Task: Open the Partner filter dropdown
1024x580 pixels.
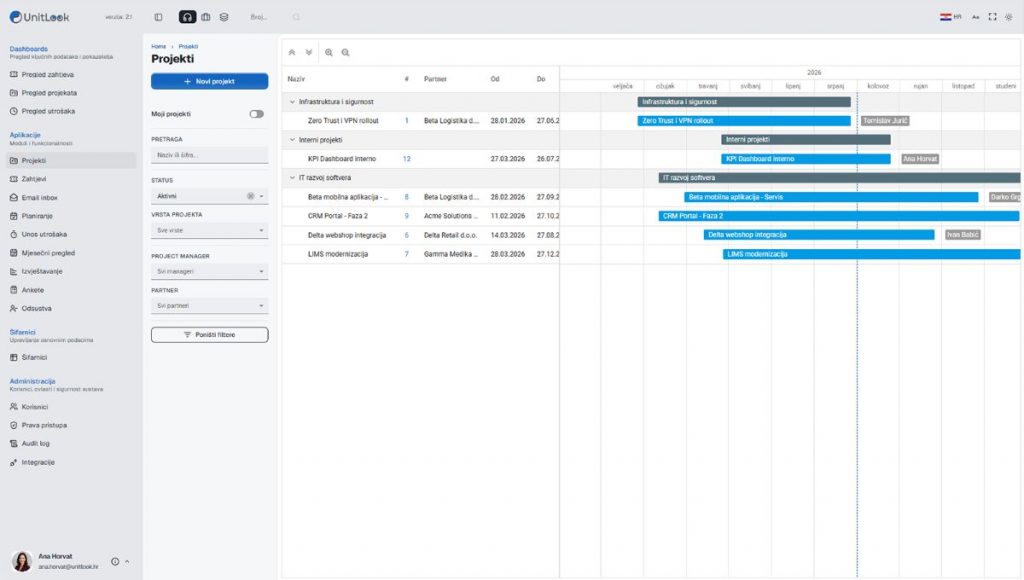Action: (210, 306)
